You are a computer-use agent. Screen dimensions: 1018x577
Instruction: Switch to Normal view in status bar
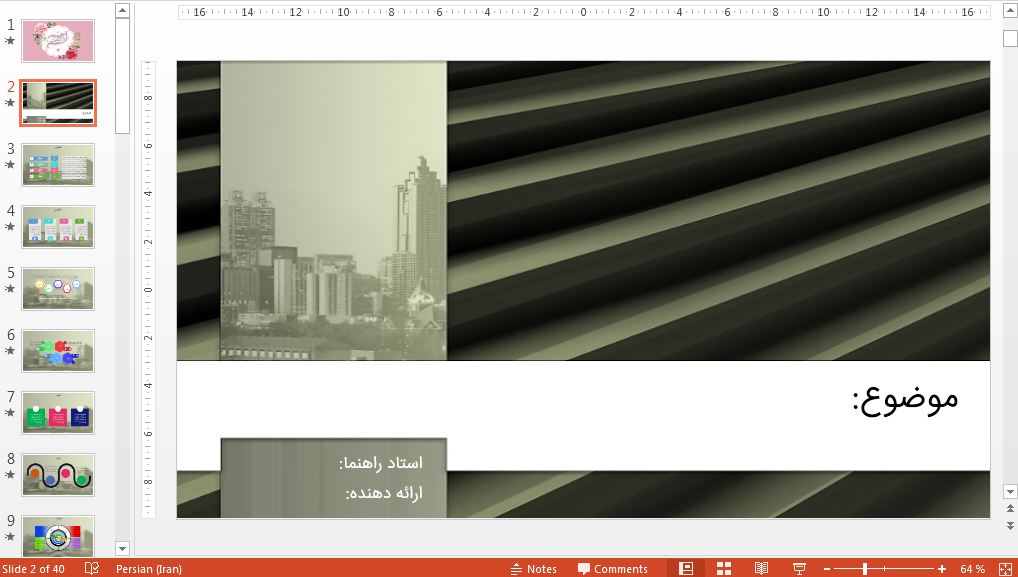tap(686, 568)
